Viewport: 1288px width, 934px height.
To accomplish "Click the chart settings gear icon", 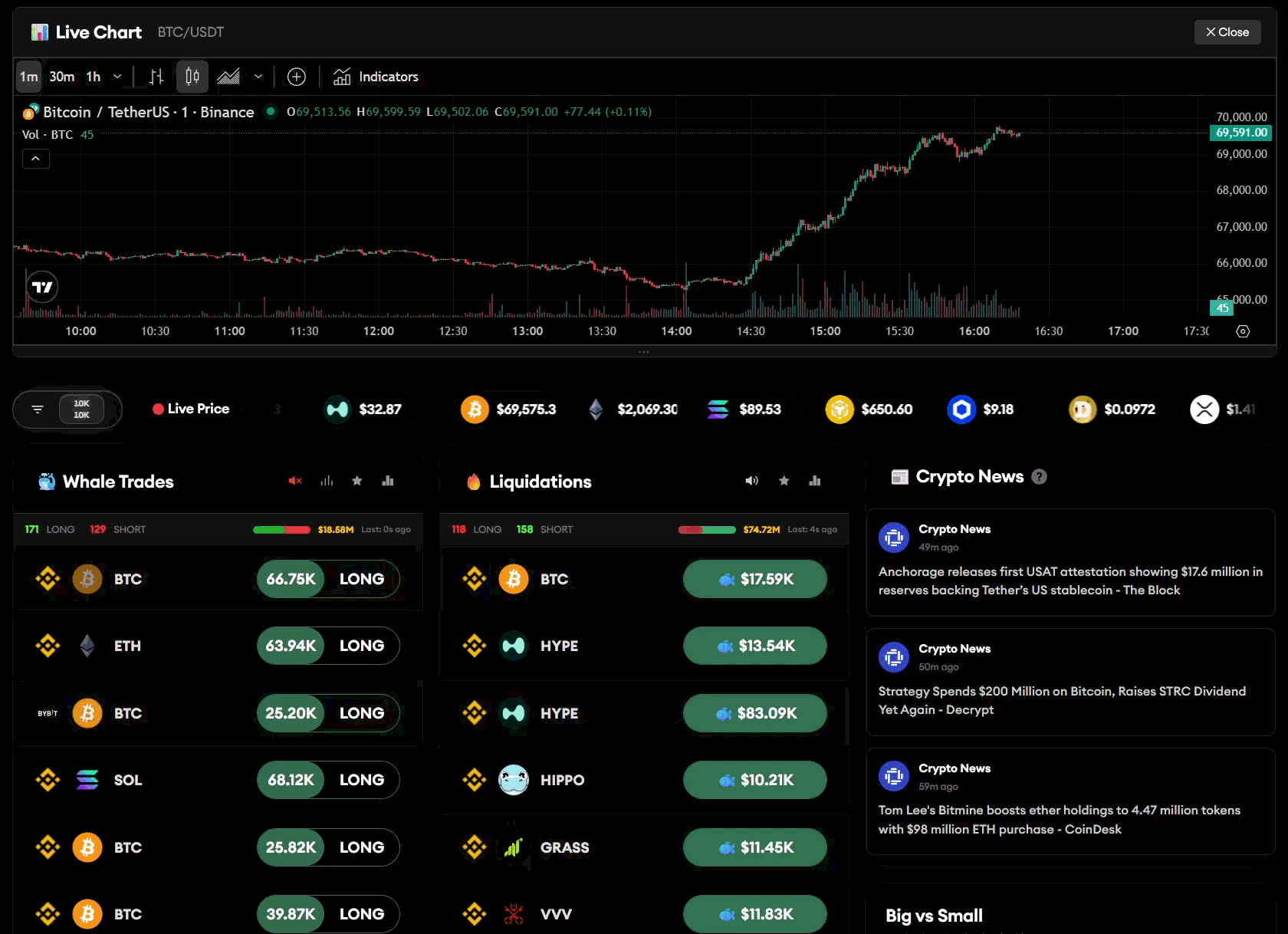I will [x=1243, y=331].
